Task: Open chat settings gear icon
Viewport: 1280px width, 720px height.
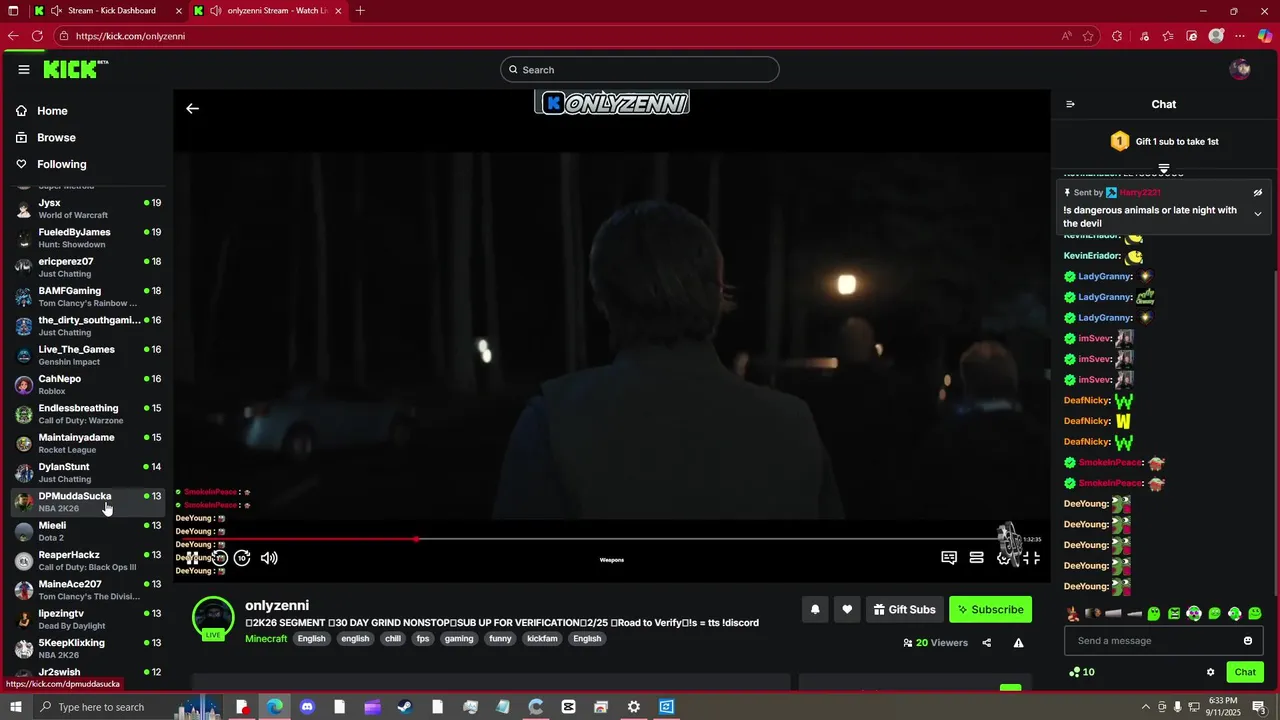Action: point(1210,672)
